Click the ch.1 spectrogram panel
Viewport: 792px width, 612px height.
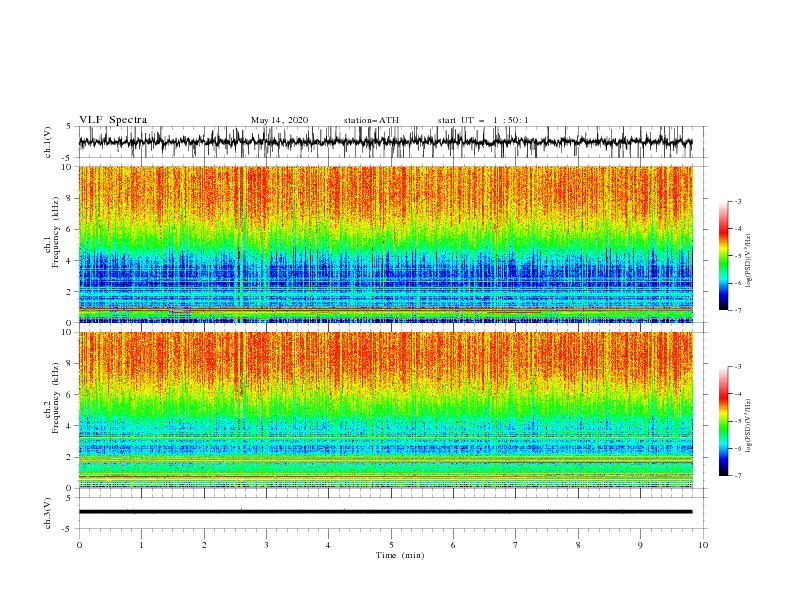(385, 244)
